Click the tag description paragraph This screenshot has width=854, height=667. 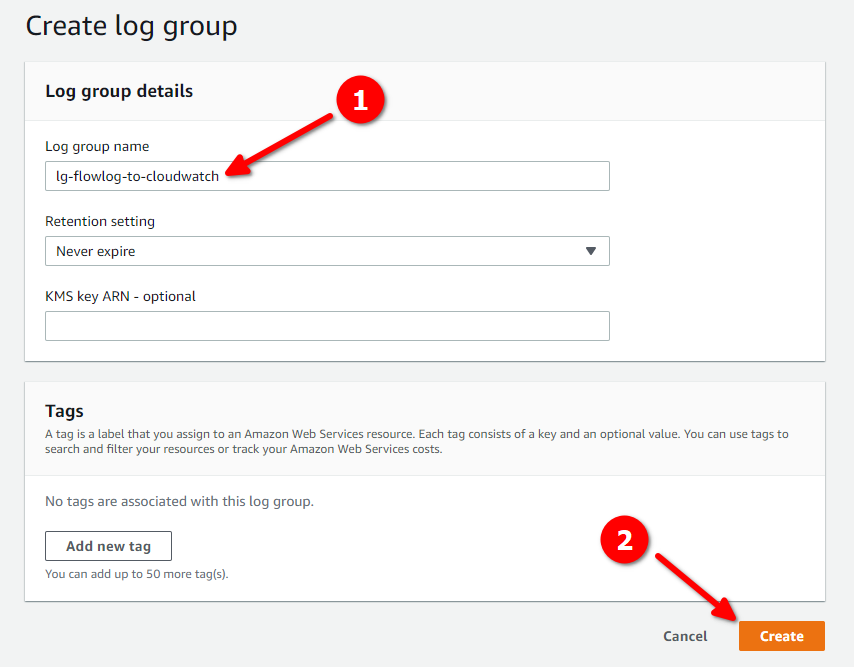pyautogui.click(x=417, y=442)
